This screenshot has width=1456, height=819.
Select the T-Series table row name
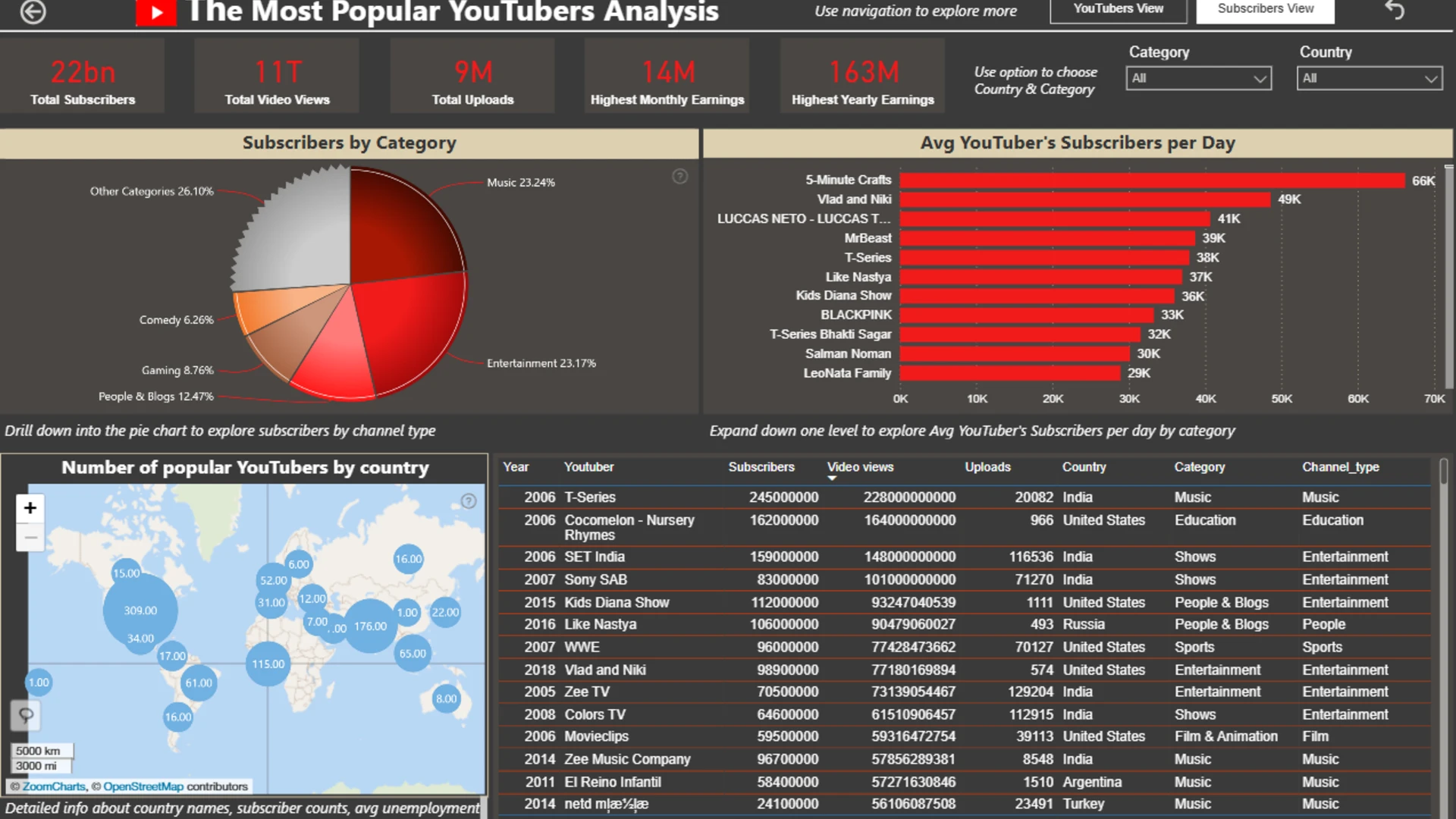(590, 497)
